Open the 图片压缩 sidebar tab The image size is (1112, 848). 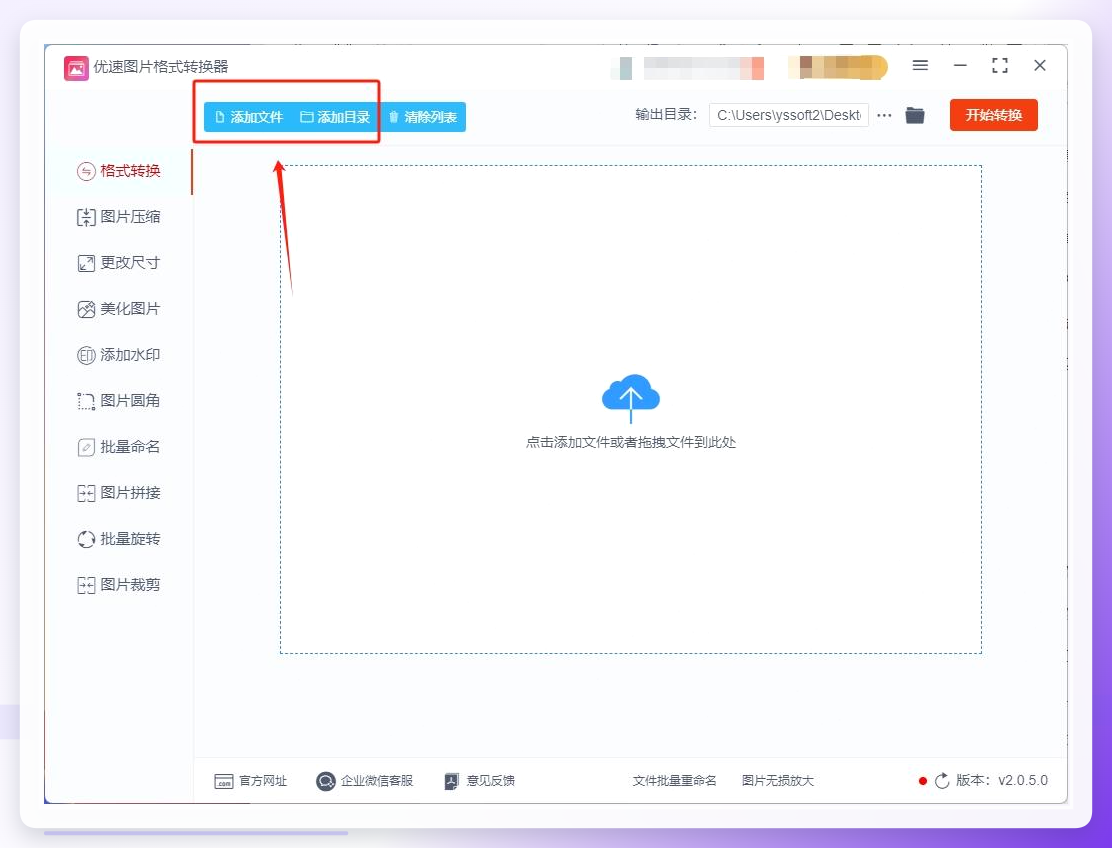[x=118, y=217]
